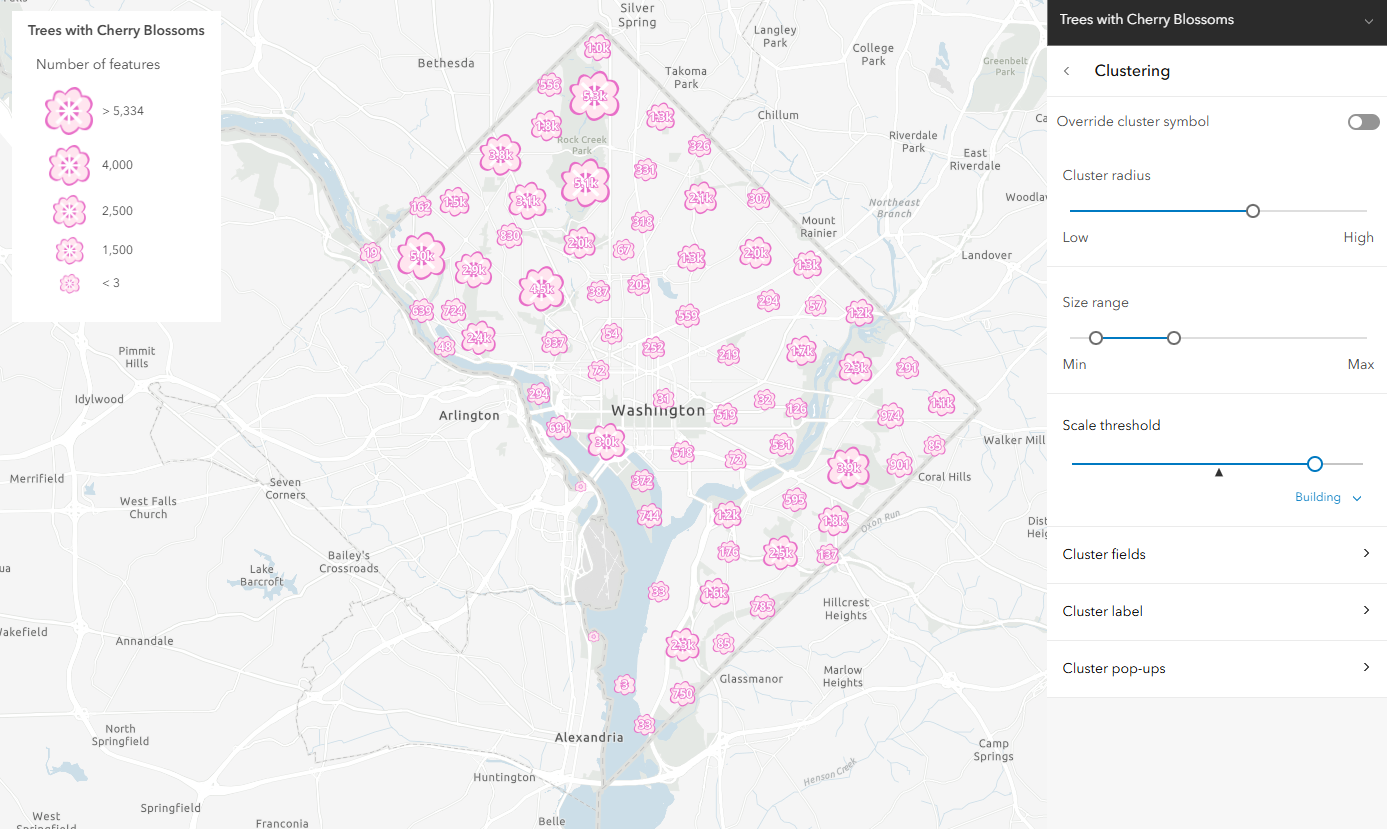
Task: Click the 1.0k cluster near Silver Spring
Action: pos(597,48)
